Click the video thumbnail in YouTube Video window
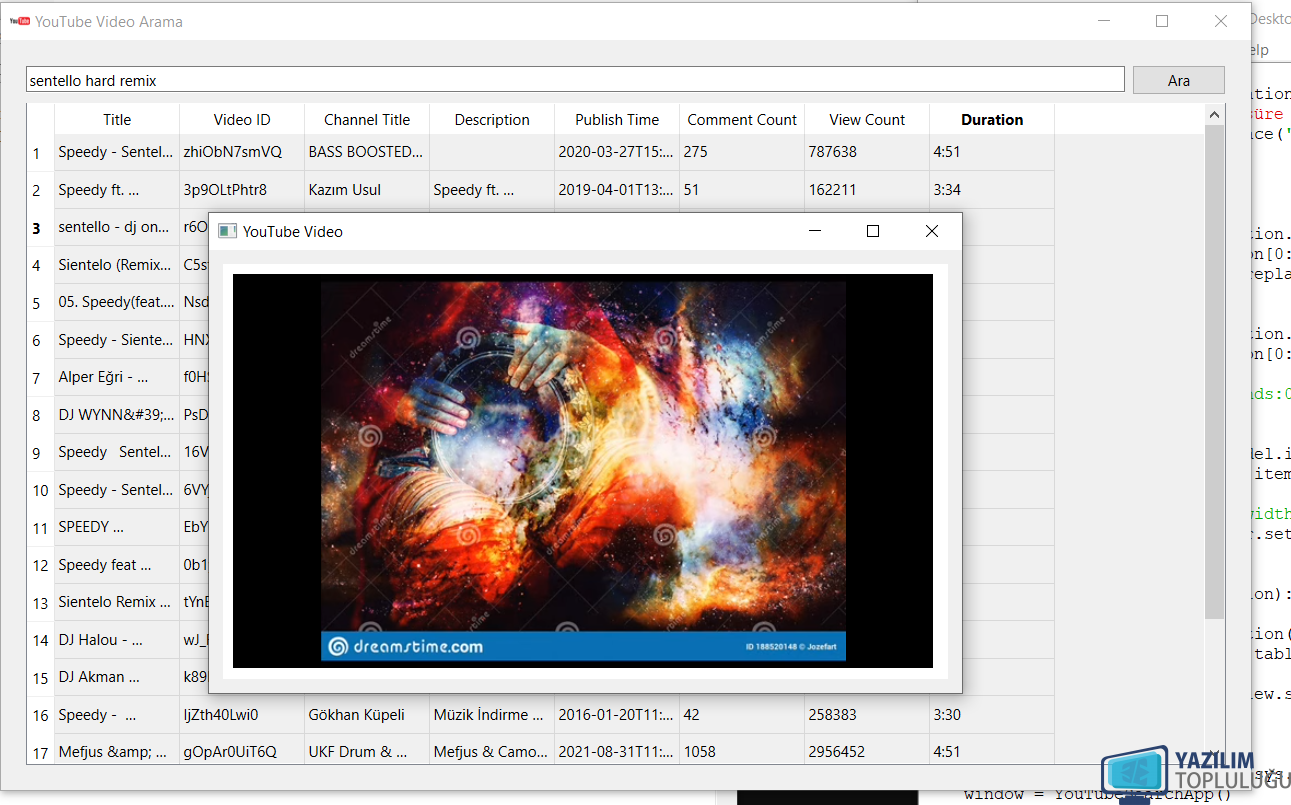Viewport: 1291px width, 805px height. coord(583,471)
